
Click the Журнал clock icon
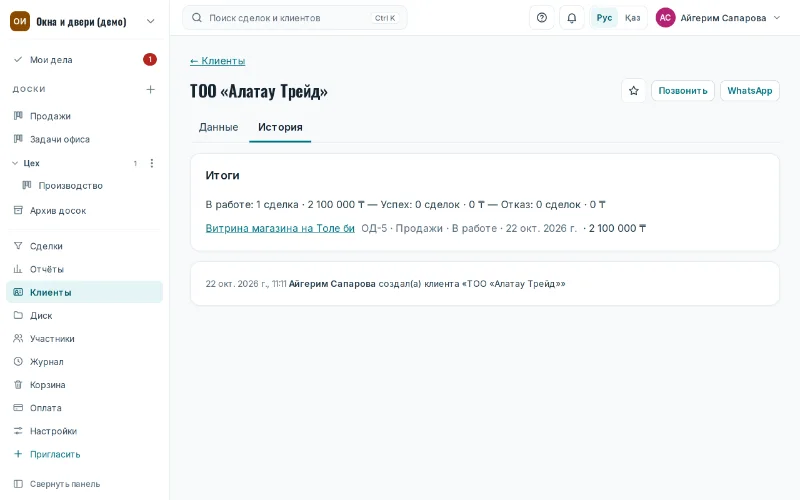click(18, 361)
